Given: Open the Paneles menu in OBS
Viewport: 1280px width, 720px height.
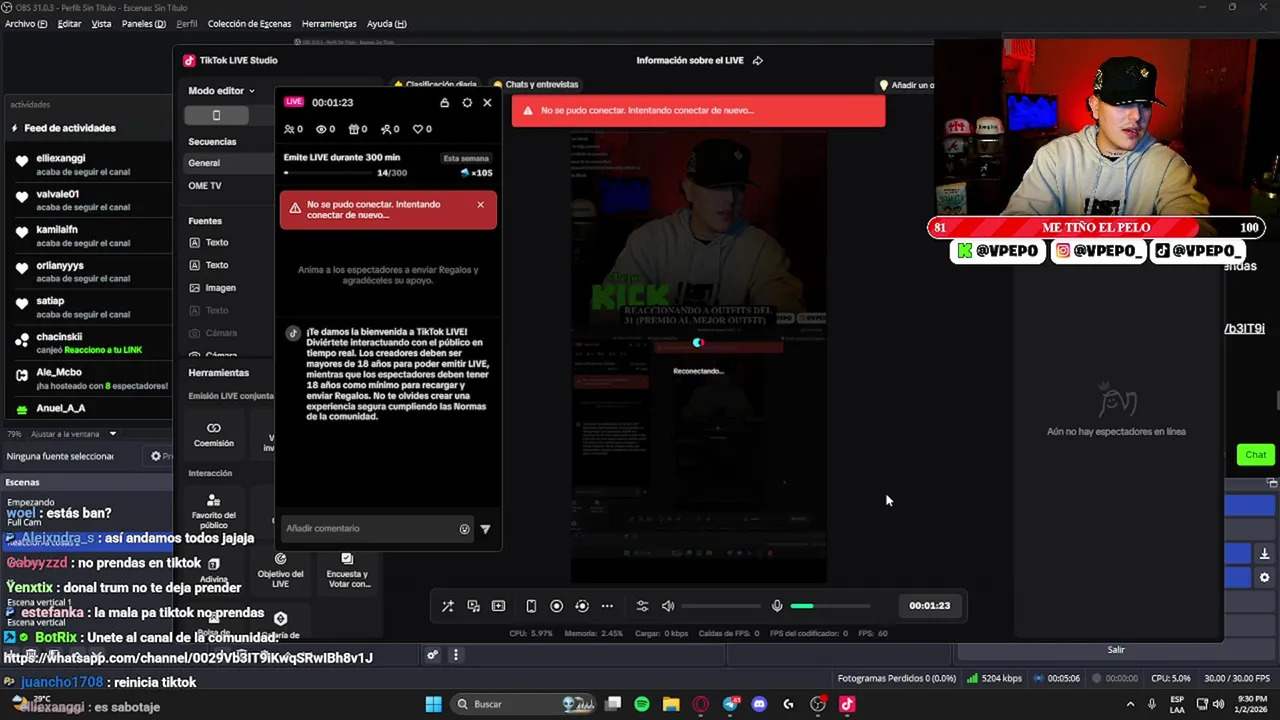Looking at the screenshot, I should click(143, 24).
